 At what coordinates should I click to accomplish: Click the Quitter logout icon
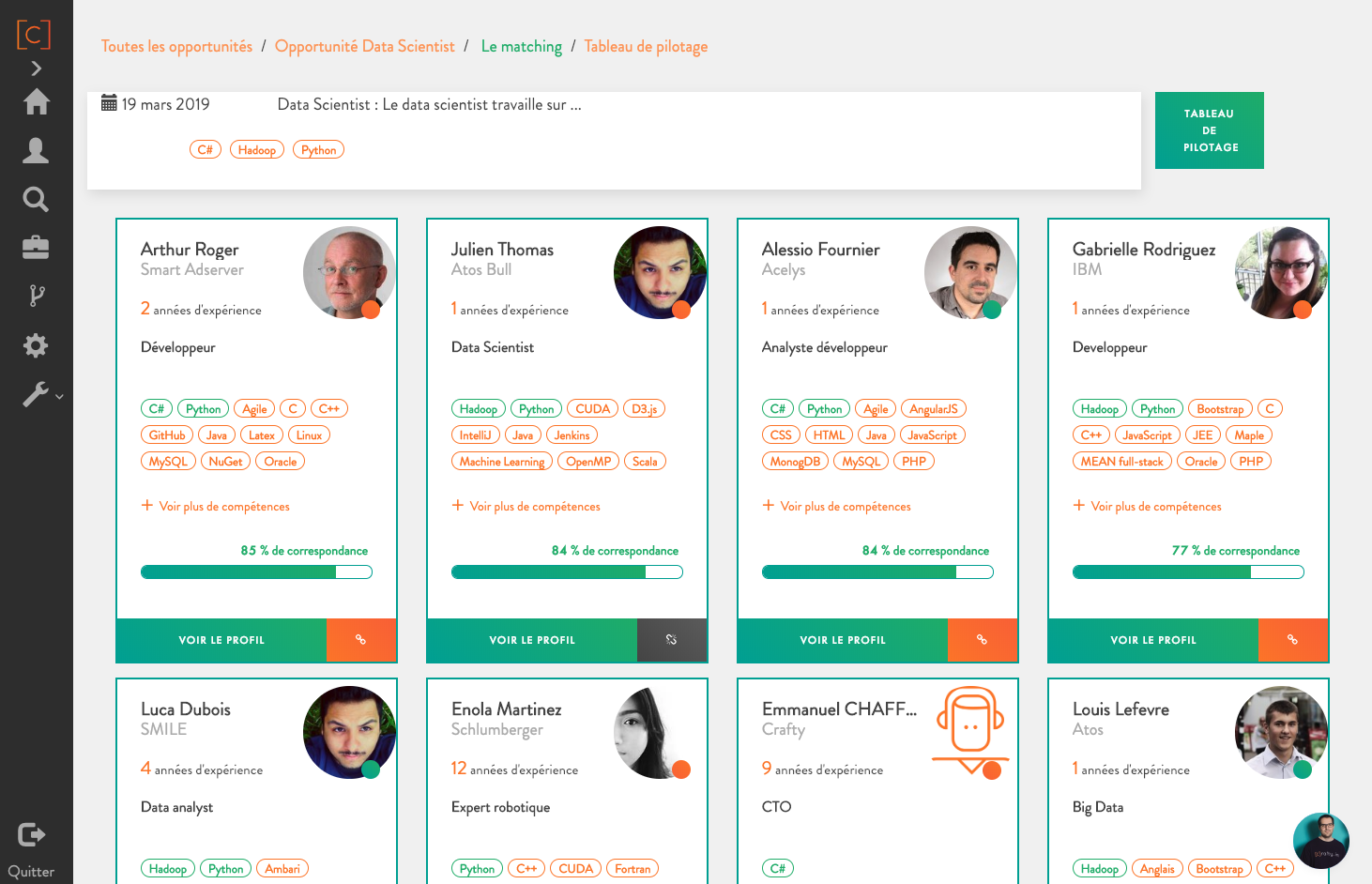pyautogui.click(x=32, y=834)
